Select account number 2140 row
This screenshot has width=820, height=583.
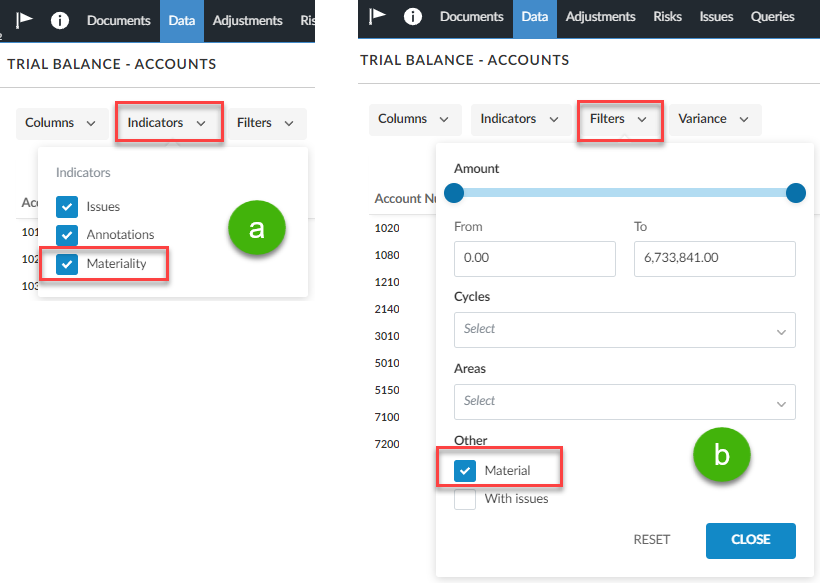pyautogui.click(x=387, y=309)
